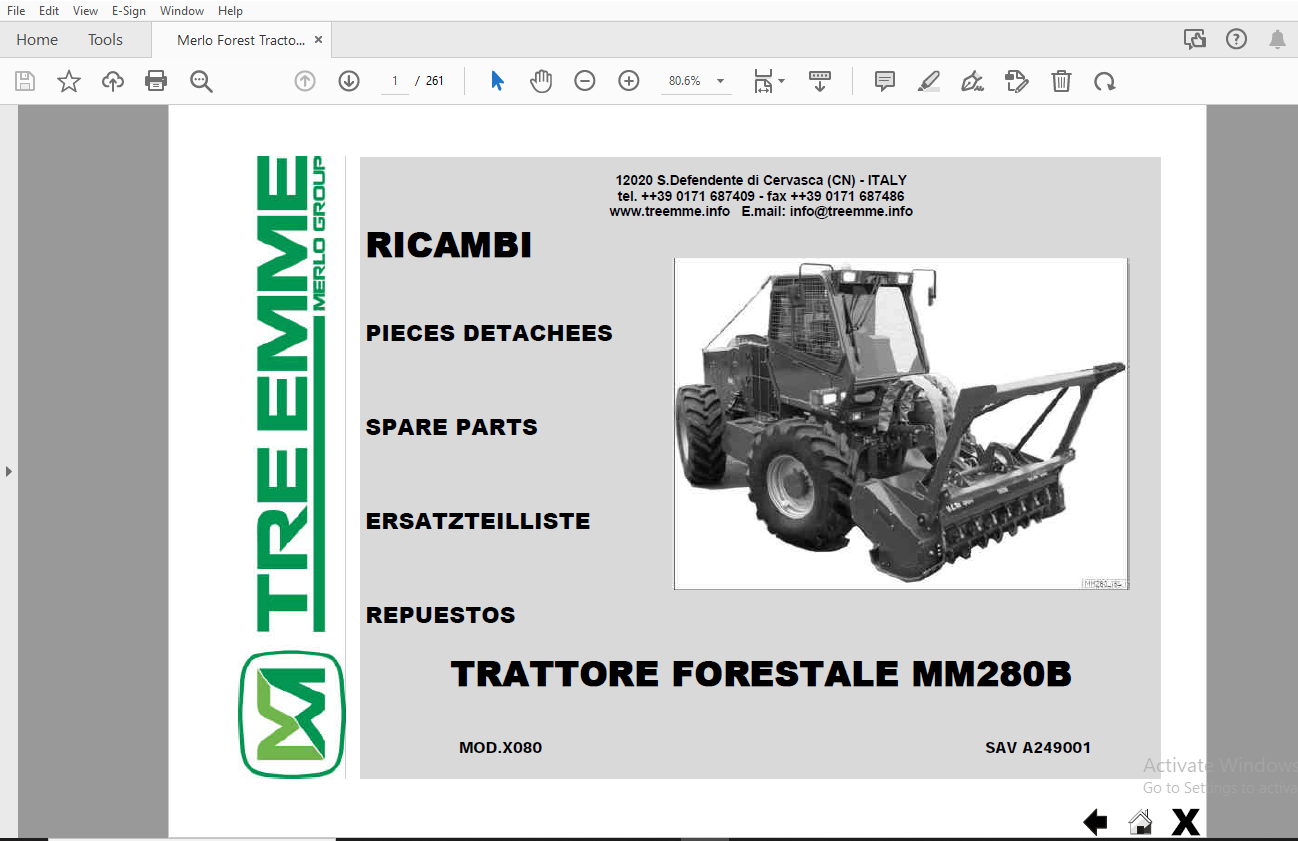Screen dimensions: 1298x841
Task: Open the Window menu
Action: tap(182, 10)
